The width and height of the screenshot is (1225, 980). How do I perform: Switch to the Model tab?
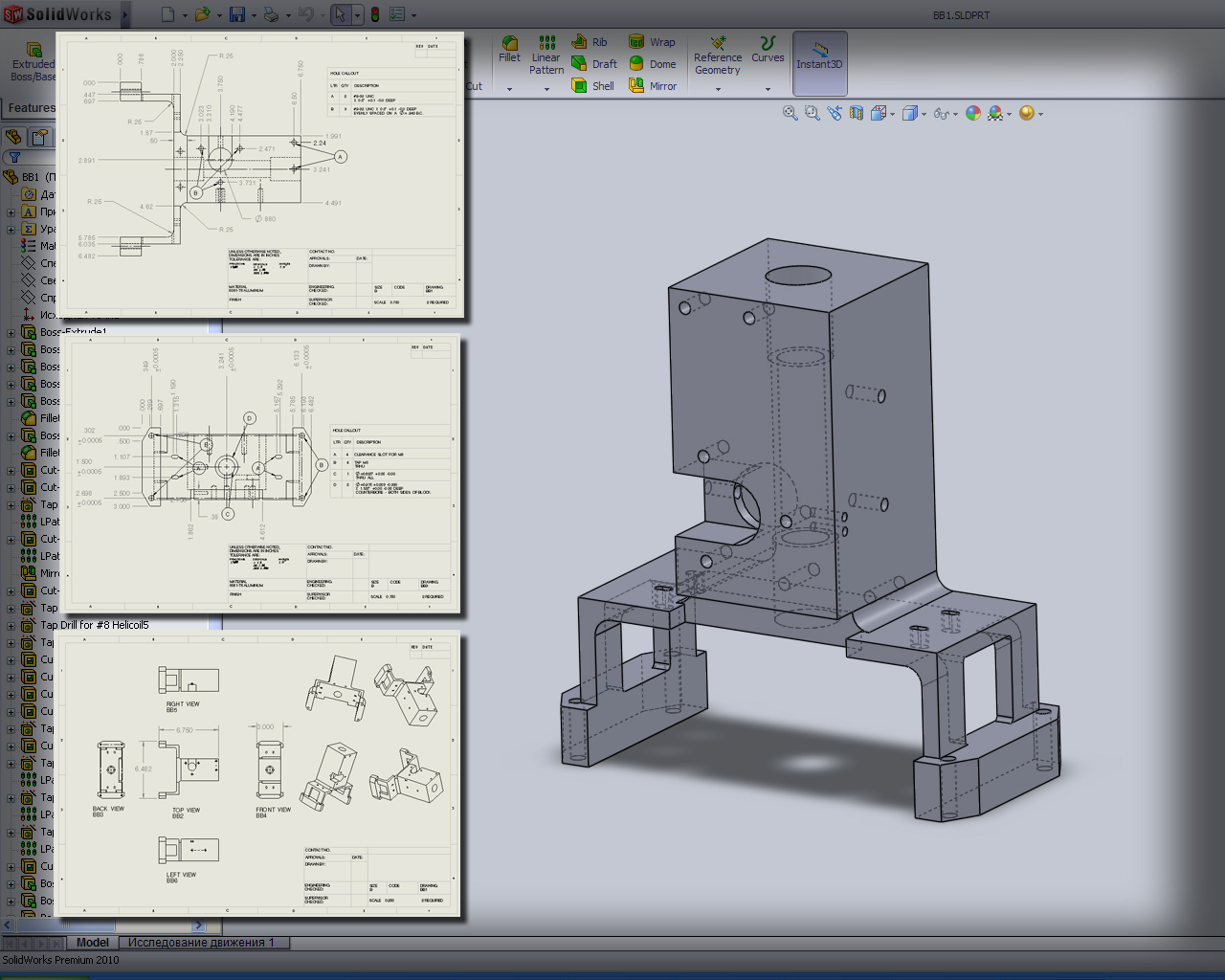point(92,942)
